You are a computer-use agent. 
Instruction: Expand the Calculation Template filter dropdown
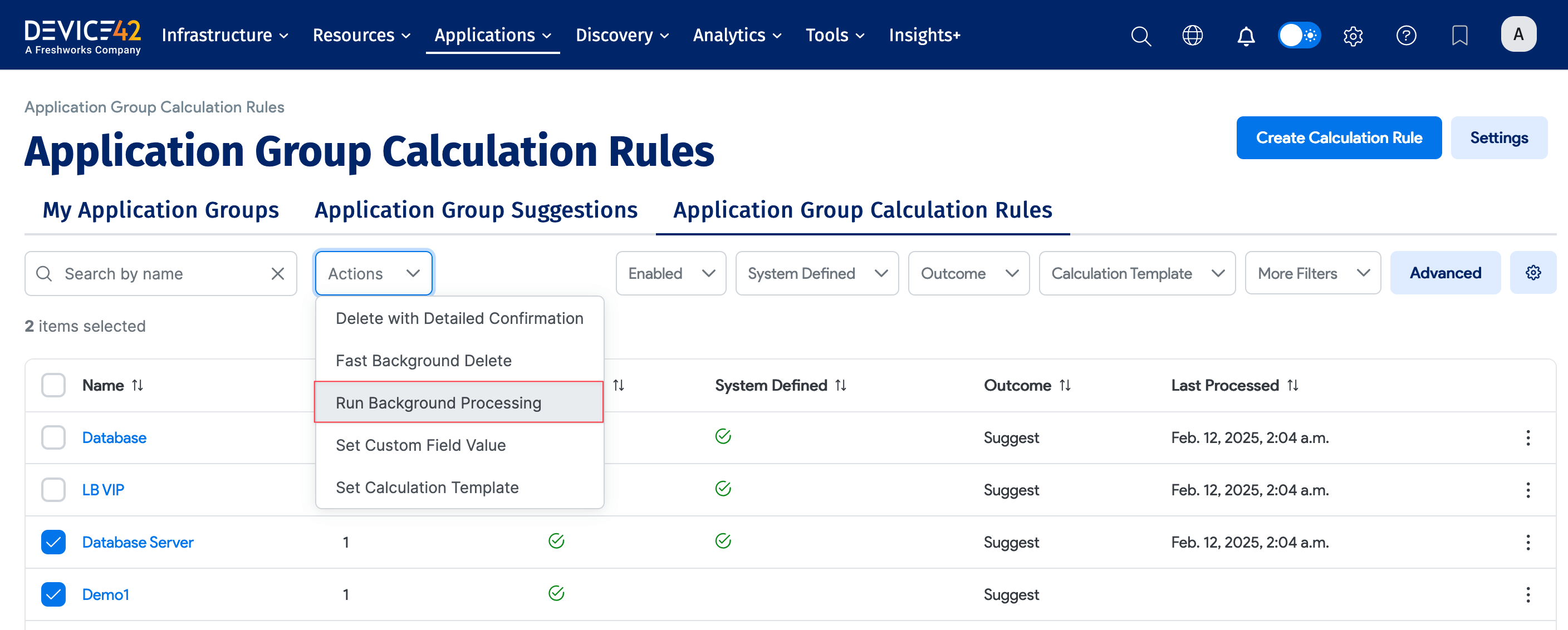1136,274
